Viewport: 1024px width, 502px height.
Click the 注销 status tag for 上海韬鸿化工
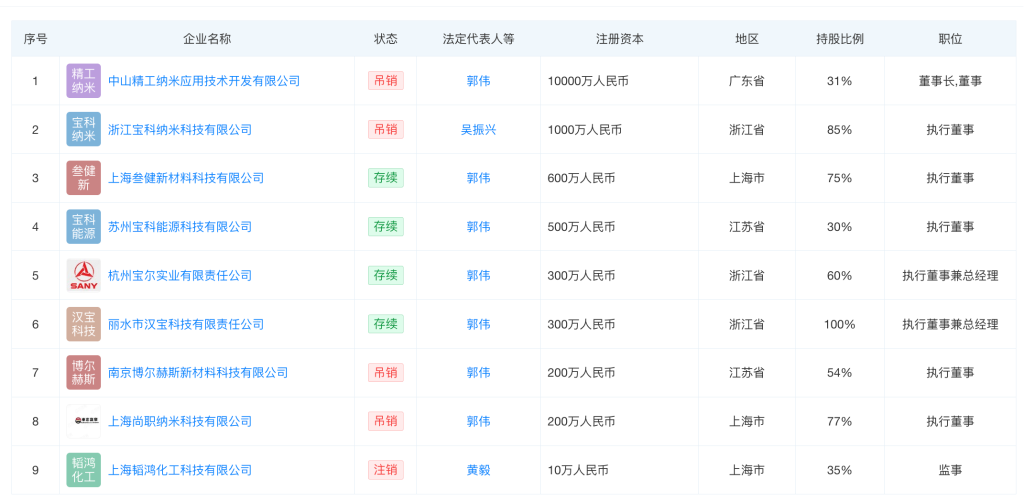[x=385, y=470]
